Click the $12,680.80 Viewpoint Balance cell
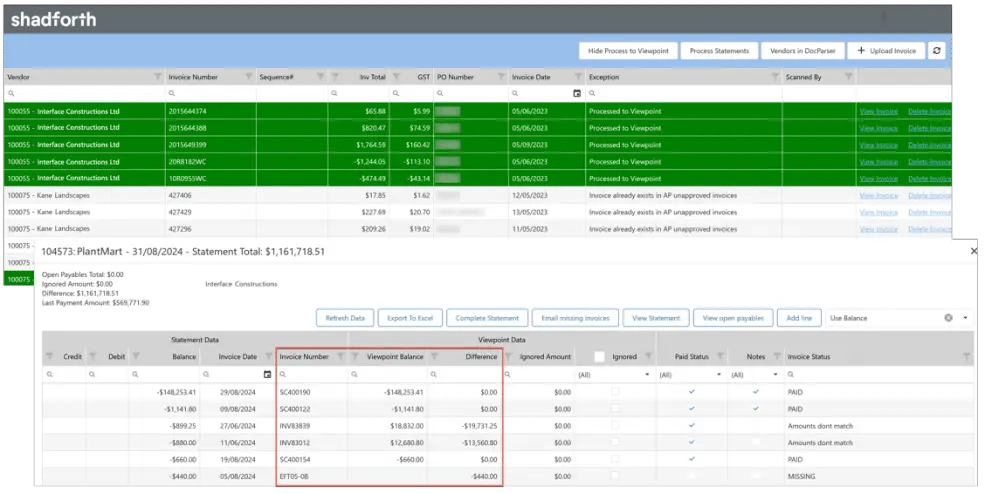Screen dimensions: 985x493 click(x=388, y=442)
